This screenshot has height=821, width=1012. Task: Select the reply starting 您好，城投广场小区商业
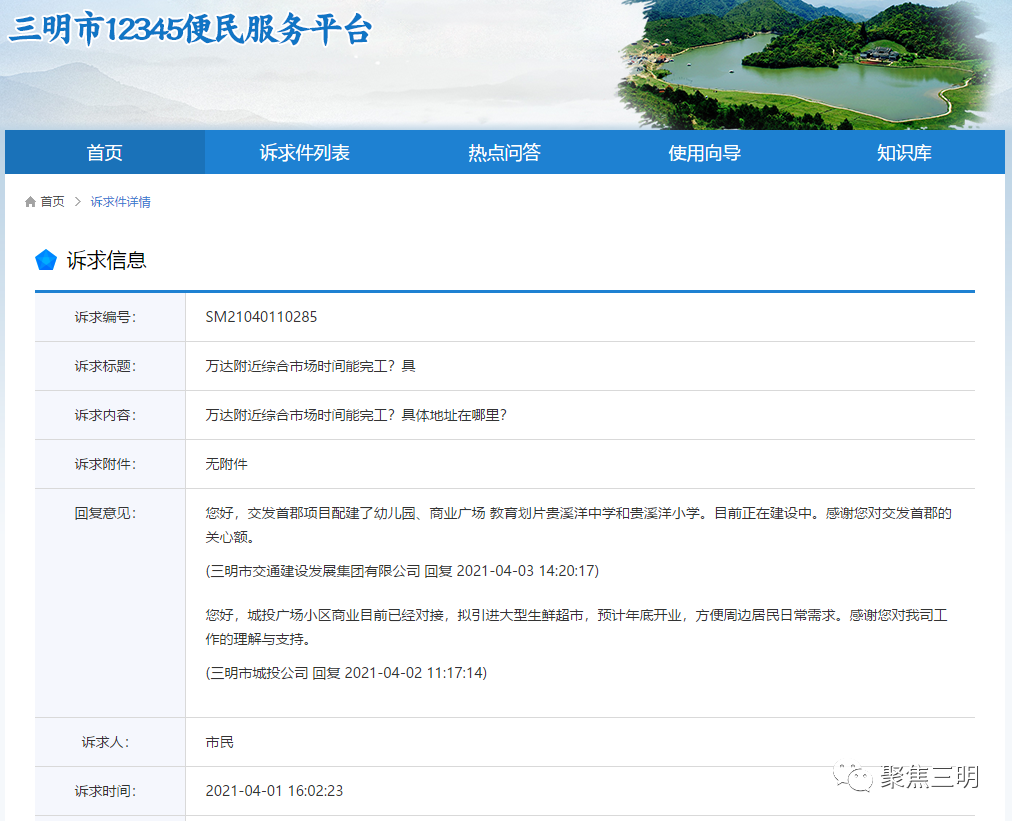(x=576, y=627)
